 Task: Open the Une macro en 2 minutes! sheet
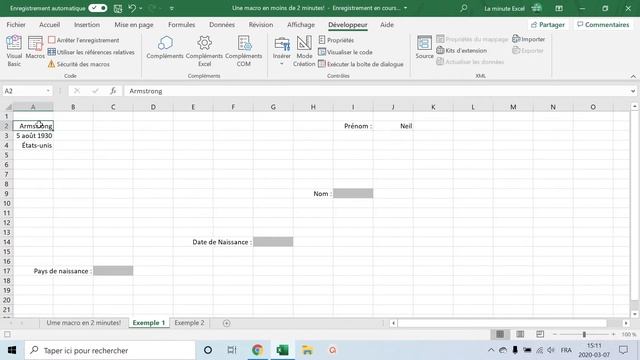pos(84,322)
